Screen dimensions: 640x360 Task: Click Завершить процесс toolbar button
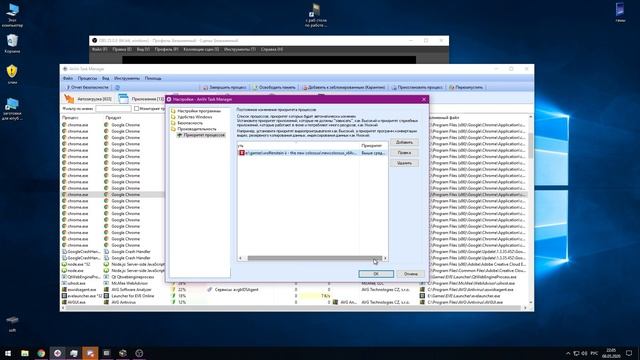tap(224, 87)
